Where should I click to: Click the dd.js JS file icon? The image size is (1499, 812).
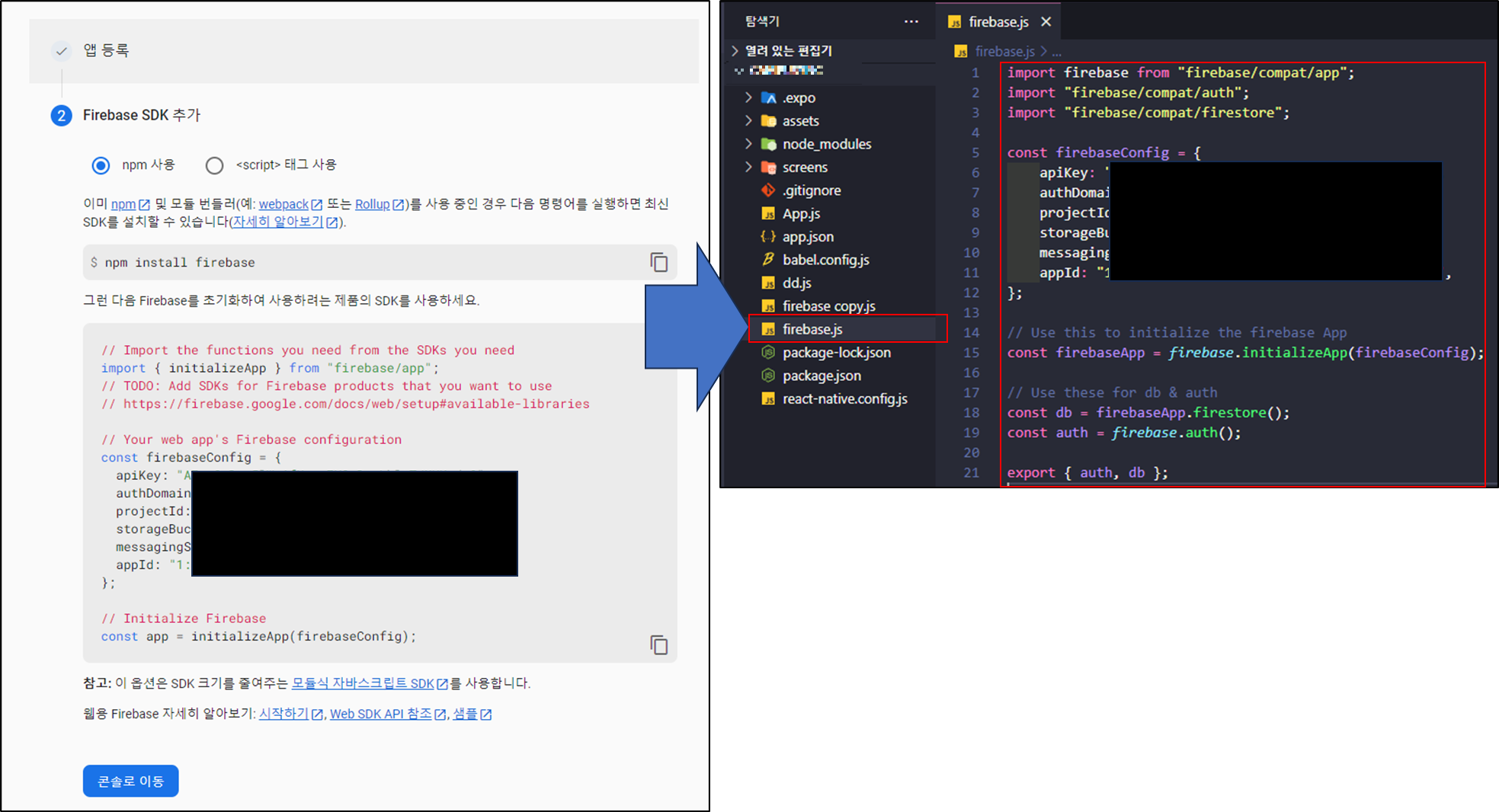click(768, 283)
